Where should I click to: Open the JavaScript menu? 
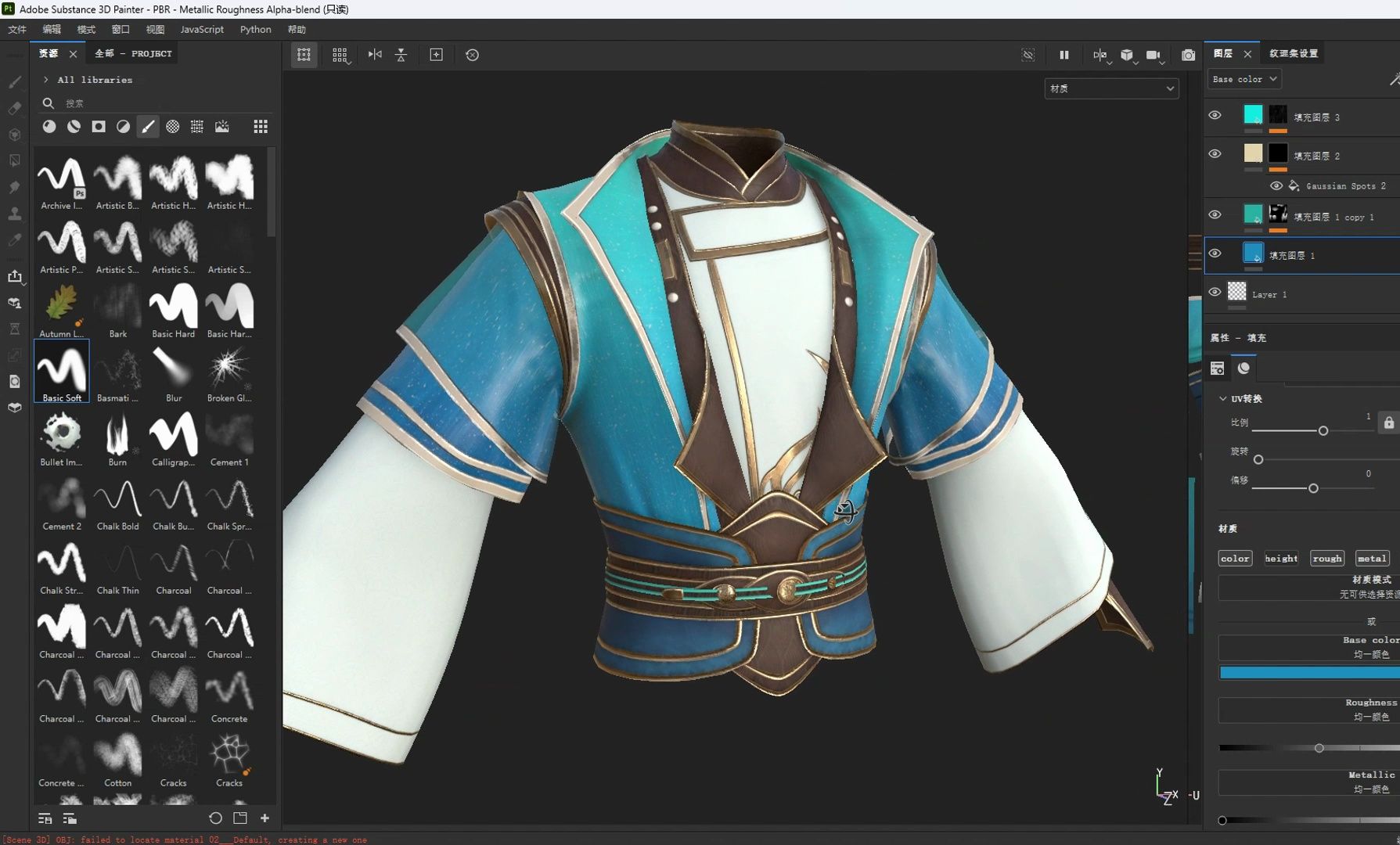pyautogui.click(x=202, y=29)
